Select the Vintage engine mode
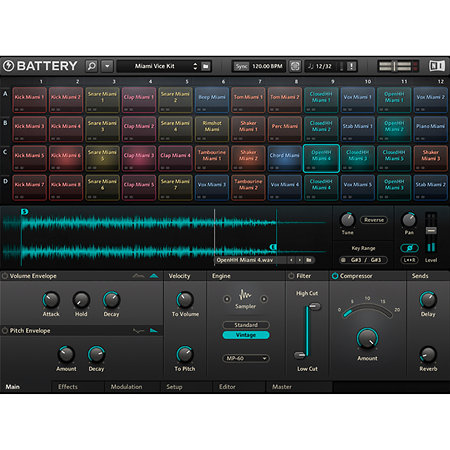450x450 pixels. click(246, 335)
